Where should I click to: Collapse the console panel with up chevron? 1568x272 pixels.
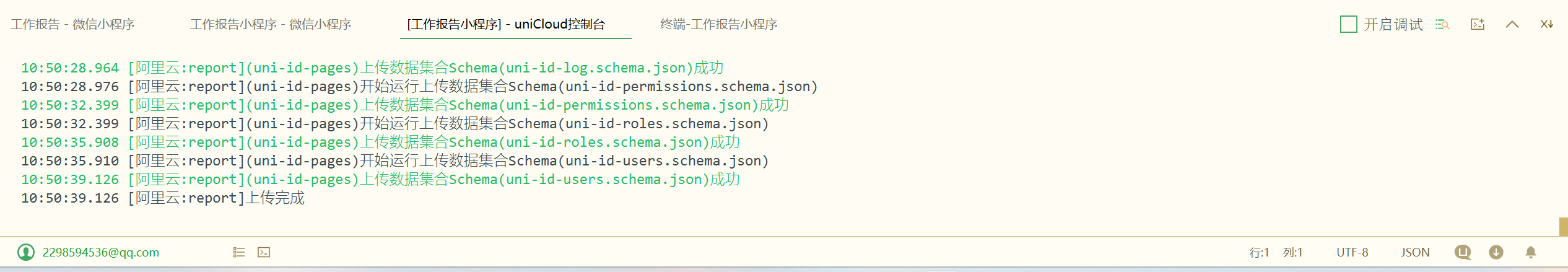click(1512, 24)
